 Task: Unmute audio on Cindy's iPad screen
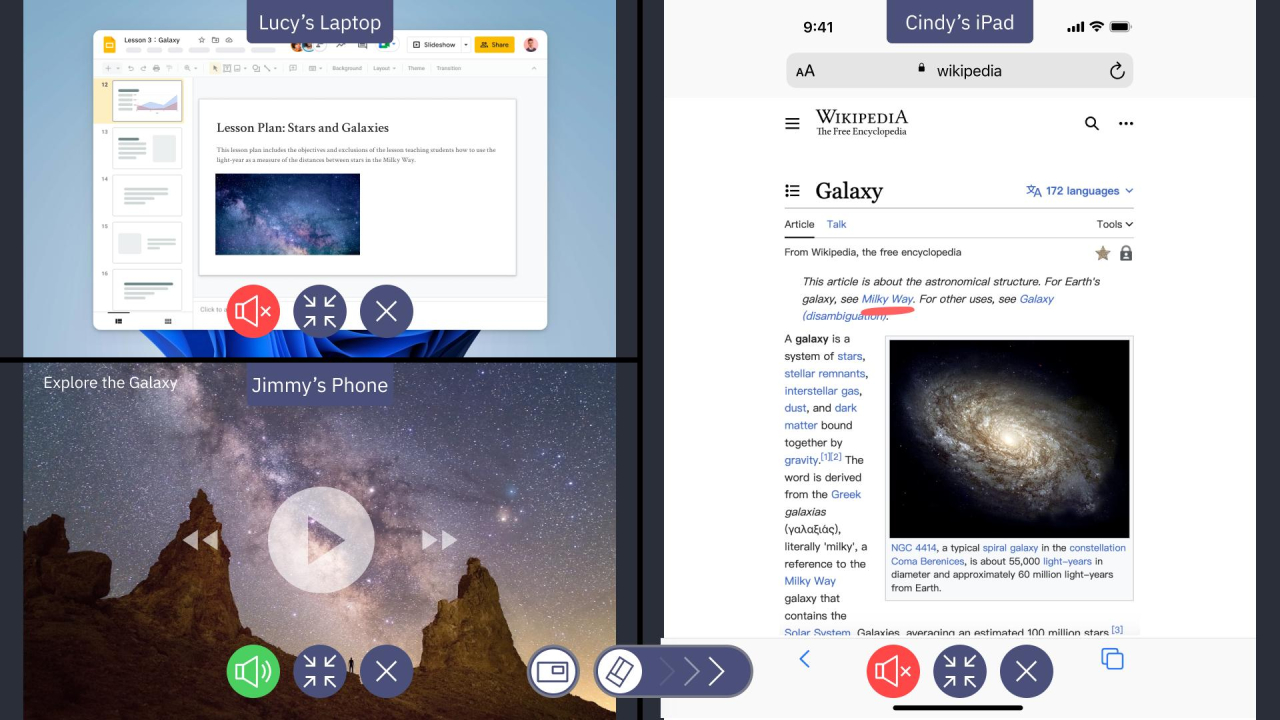coord(892,672)
